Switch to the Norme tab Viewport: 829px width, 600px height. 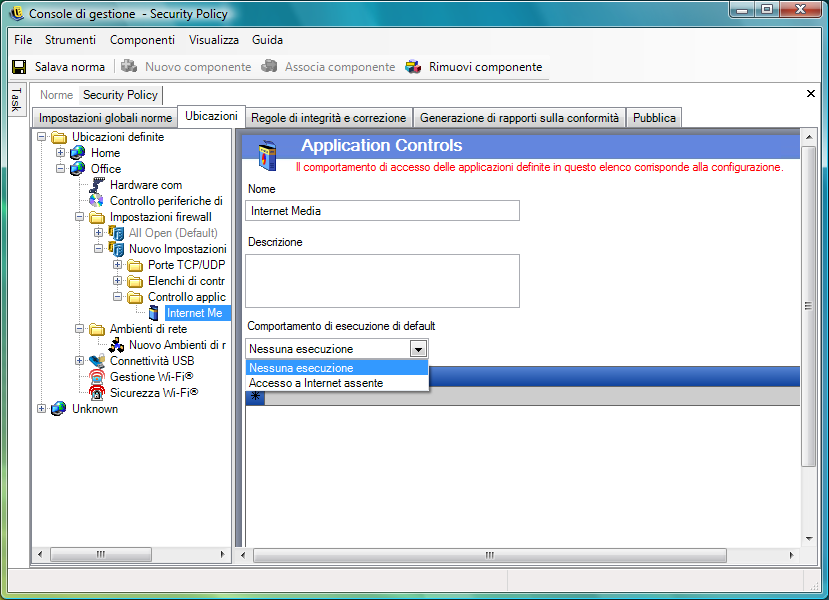pyautogui.click(x=56, y=95)
